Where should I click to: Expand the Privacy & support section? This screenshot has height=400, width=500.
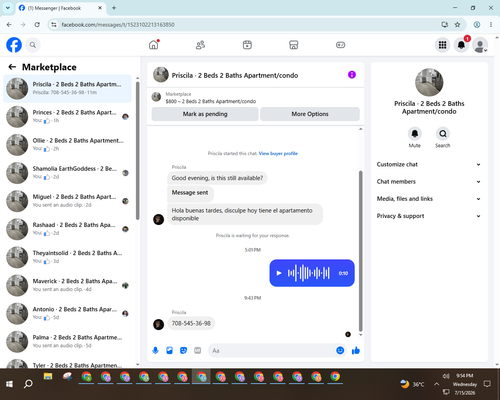pos(429,216)
